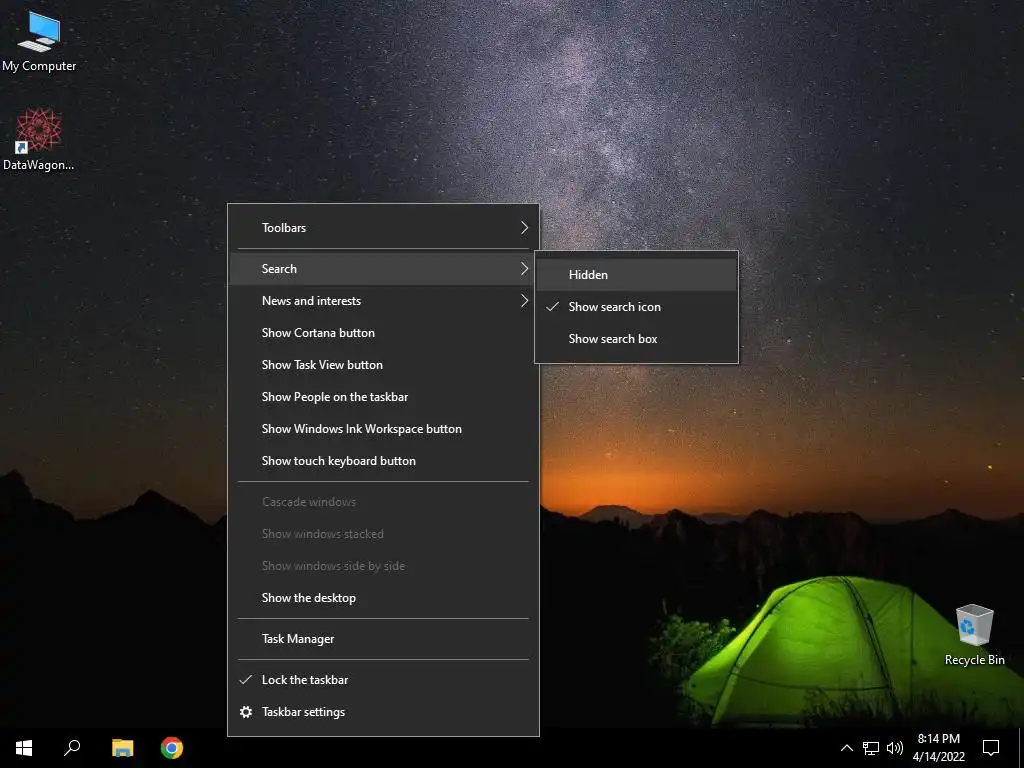Image resolution: width=1024 pixels, height=768 pixels.
Task: Choose the Show search box option
Action: pos(637,339)
